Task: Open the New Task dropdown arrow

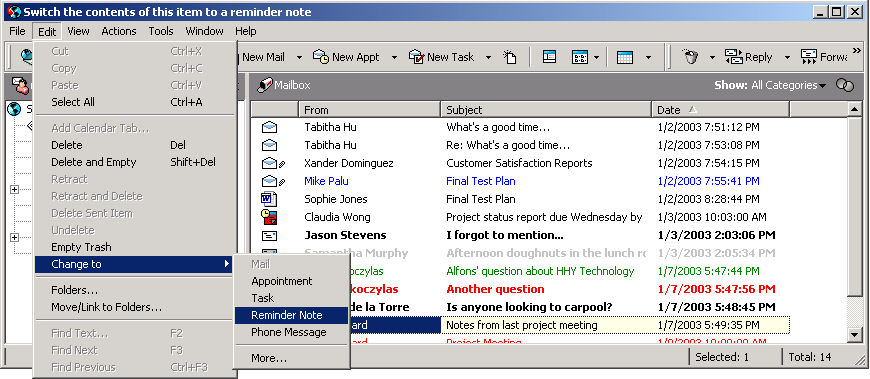Action: click(488, 57)
